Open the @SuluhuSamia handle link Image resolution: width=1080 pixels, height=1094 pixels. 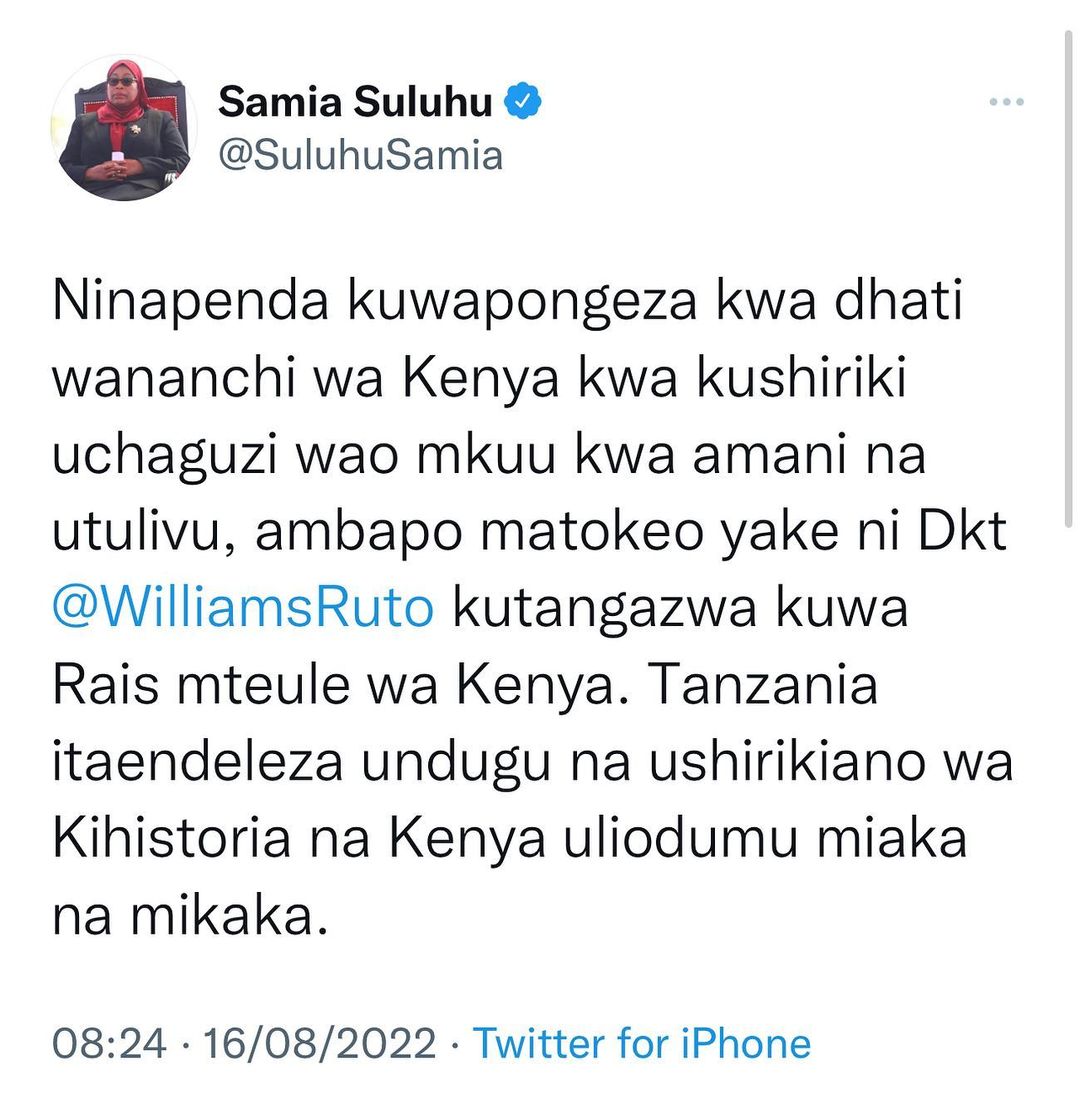(360, 155)
